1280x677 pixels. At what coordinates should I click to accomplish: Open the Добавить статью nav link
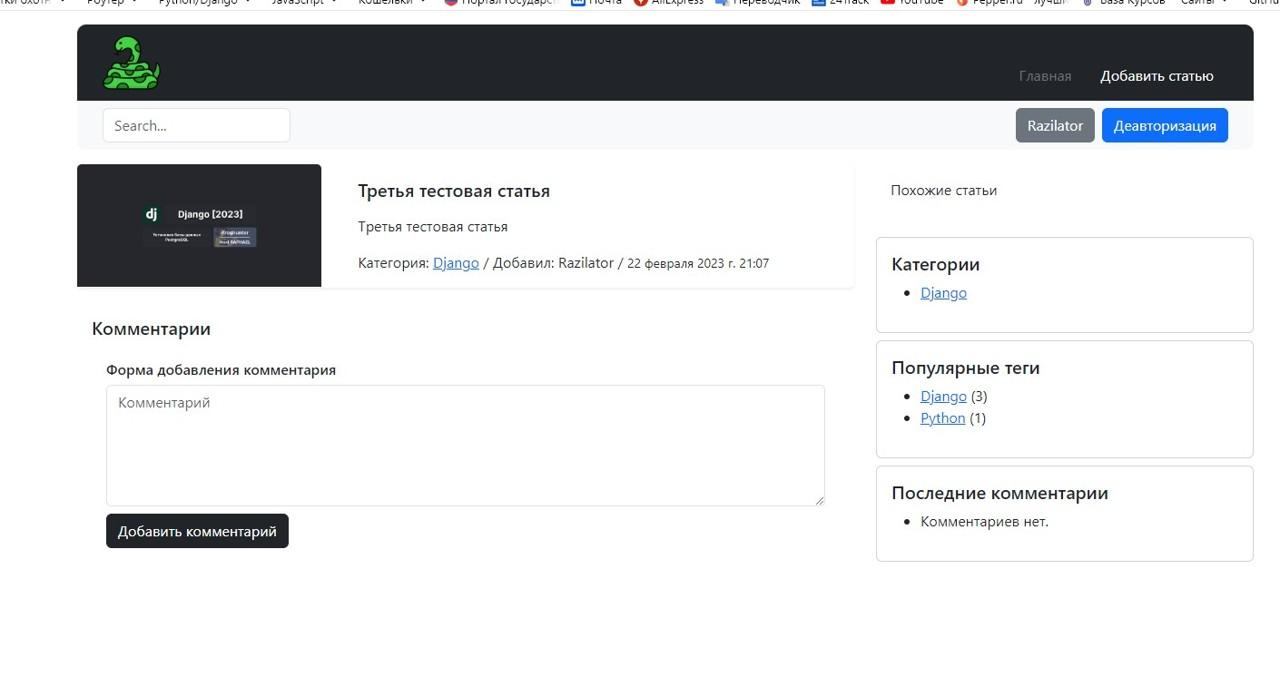tap(1157, 76)
